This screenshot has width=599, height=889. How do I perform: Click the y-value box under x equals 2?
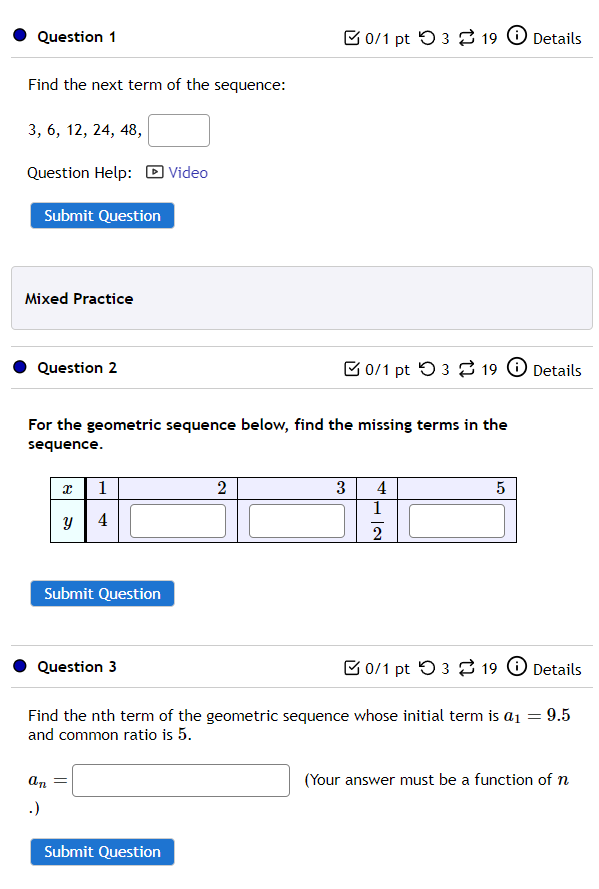[177, 520]
